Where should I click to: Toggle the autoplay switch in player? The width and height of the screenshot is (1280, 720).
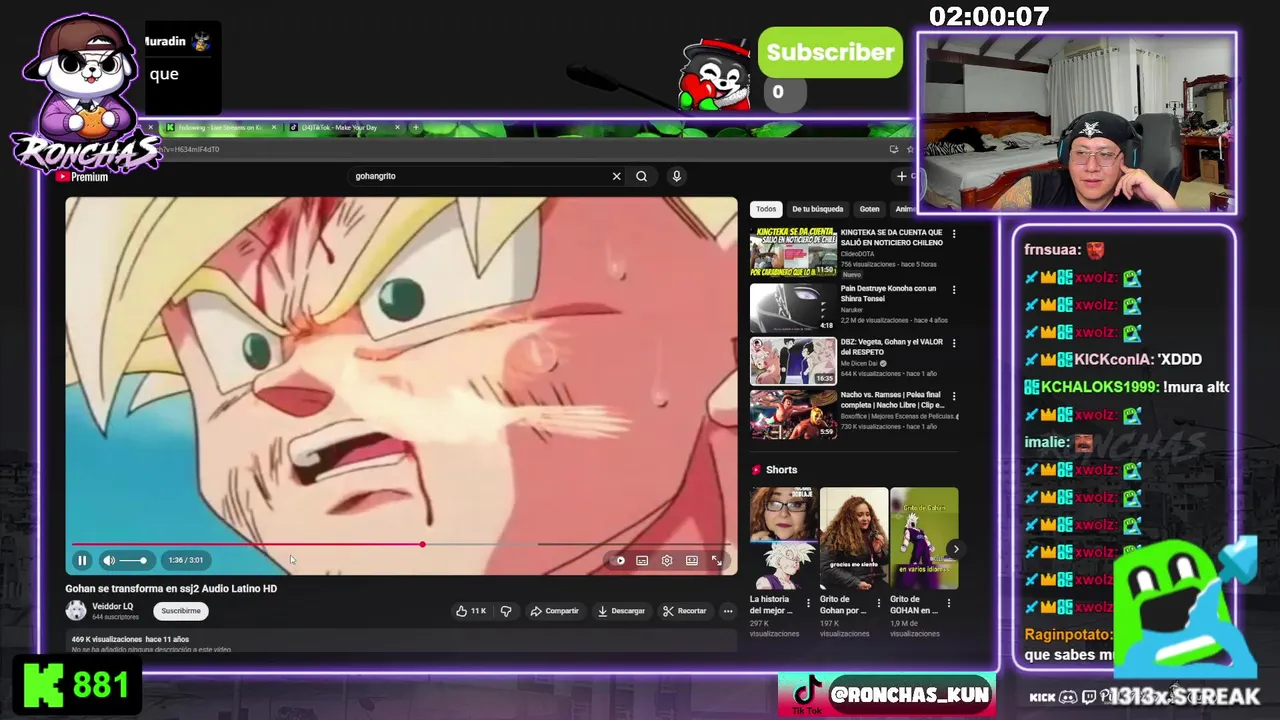[x=618, y=560]
